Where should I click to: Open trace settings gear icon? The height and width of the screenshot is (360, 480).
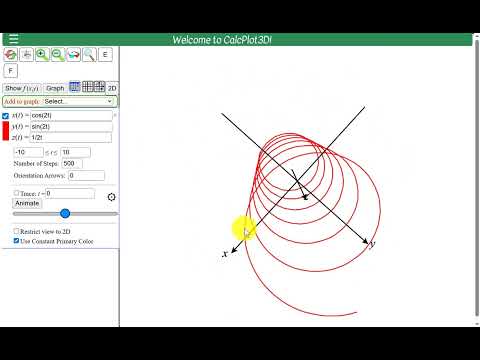coord(112,197)
